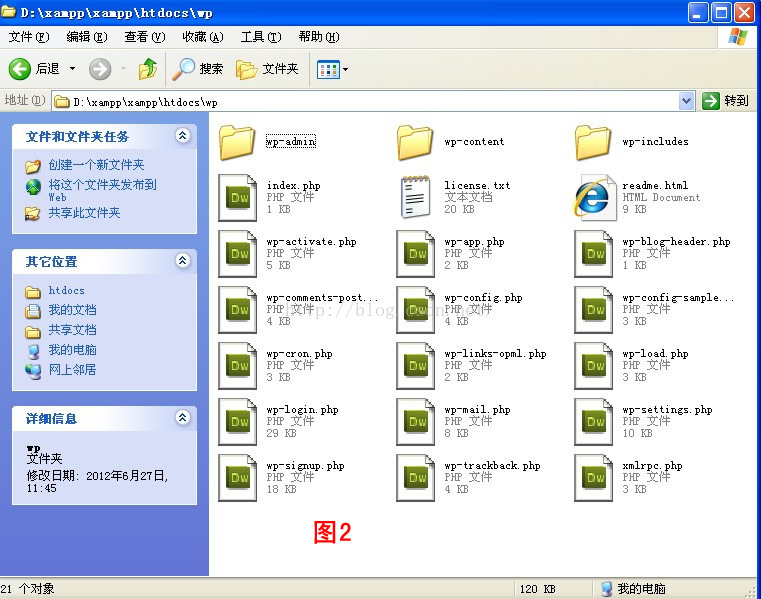761x599 pixels.
Task: Open the 工具(T) menu
Action: click(261, 37)
